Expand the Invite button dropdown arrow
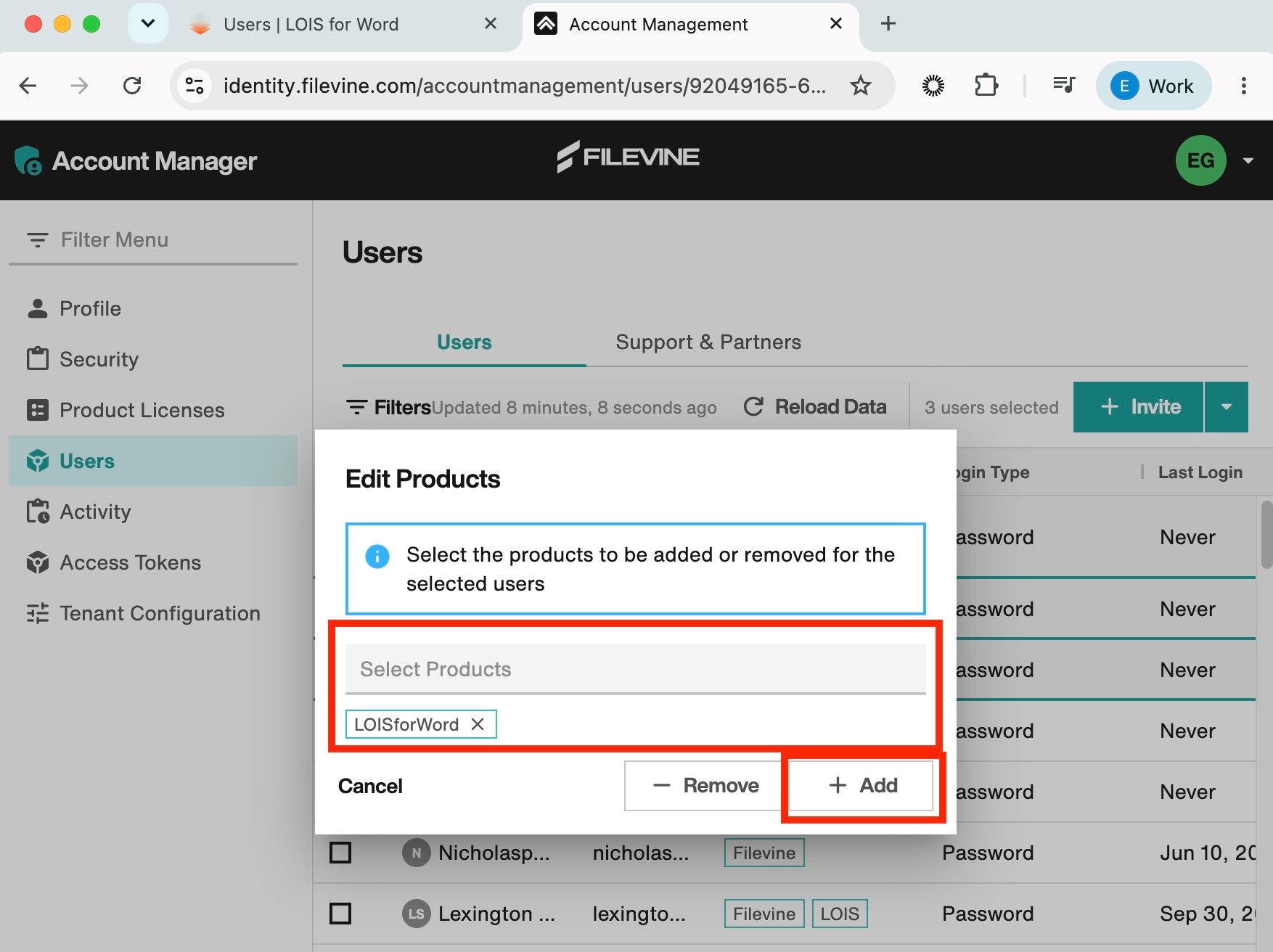 (x=1227, y=407)
